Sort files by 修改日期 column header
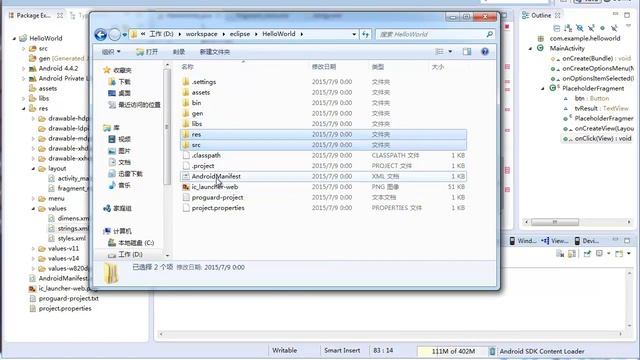Viewport: 640px width, 360px height. tap(324, 67)
